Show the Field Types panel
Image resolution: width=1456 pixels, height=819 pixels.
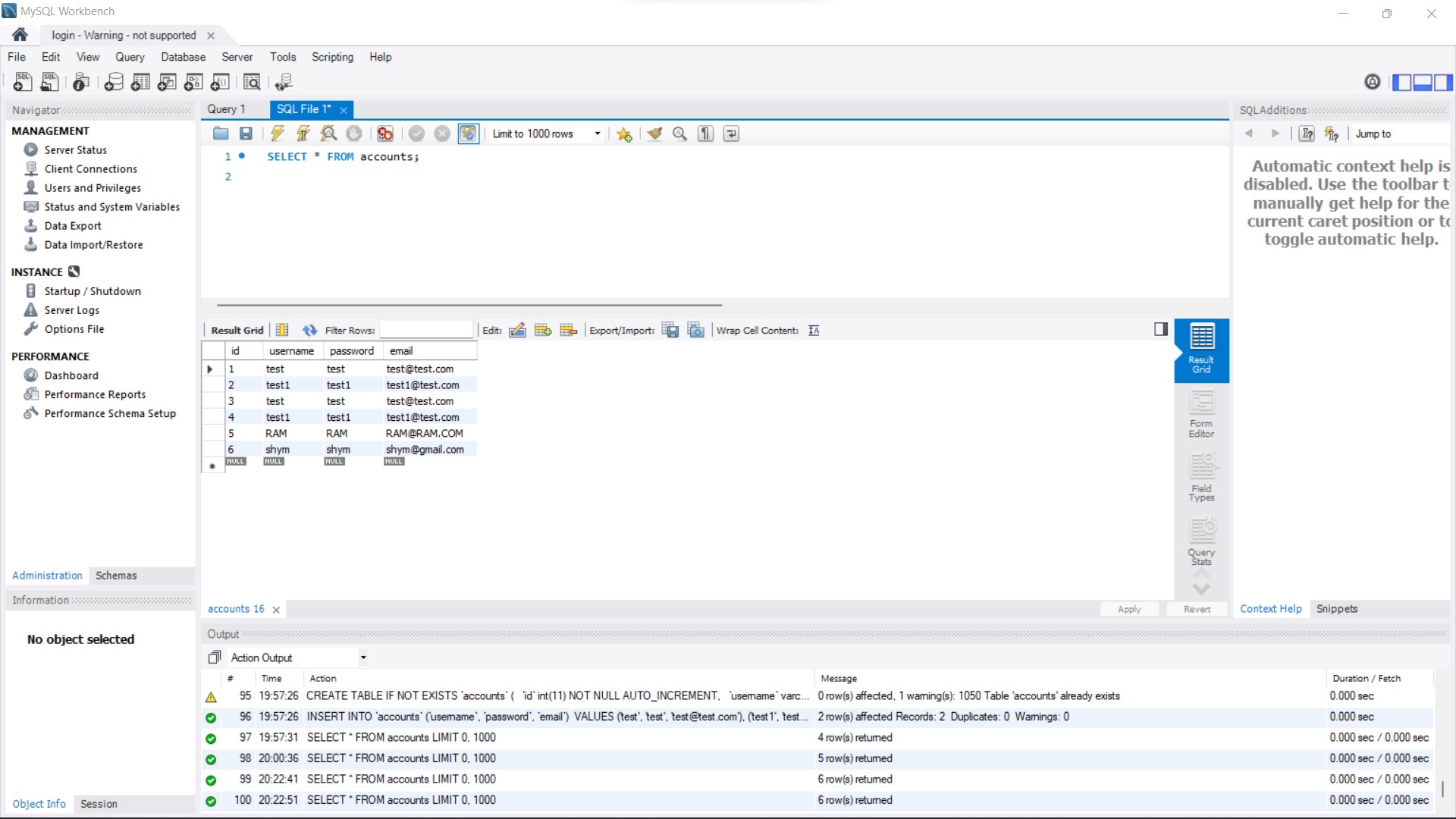click(1201, 478)
